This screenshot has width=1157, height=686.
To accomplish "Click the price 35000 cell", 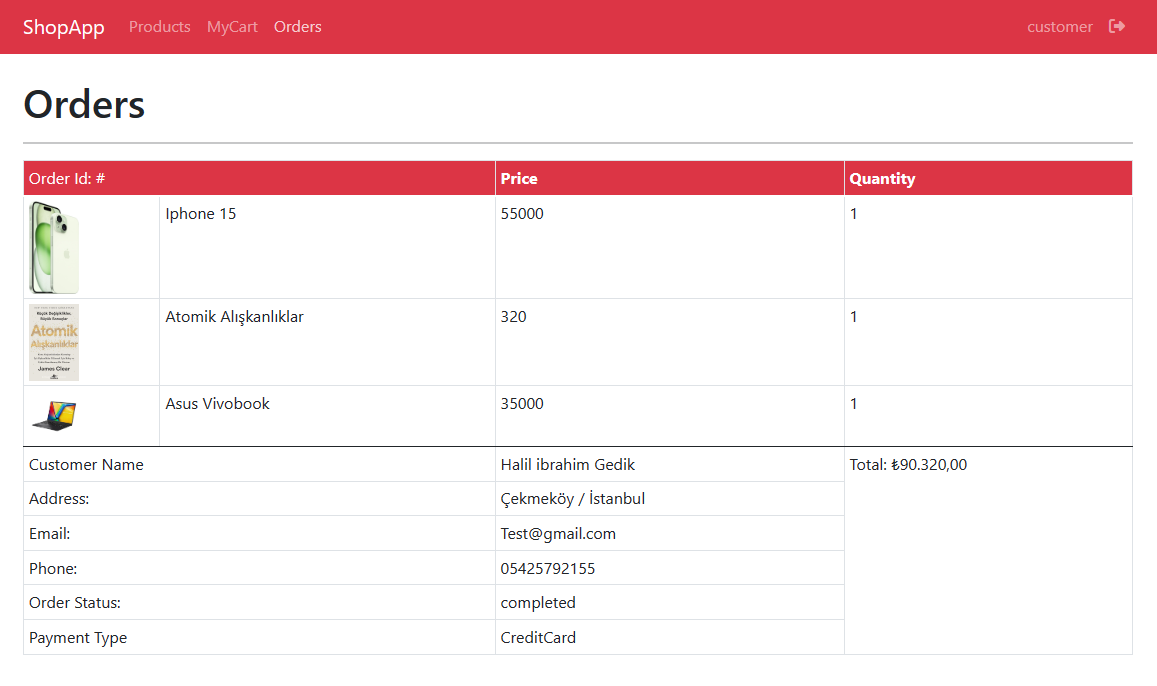I will pyautogui.click(x=669, y=416).
